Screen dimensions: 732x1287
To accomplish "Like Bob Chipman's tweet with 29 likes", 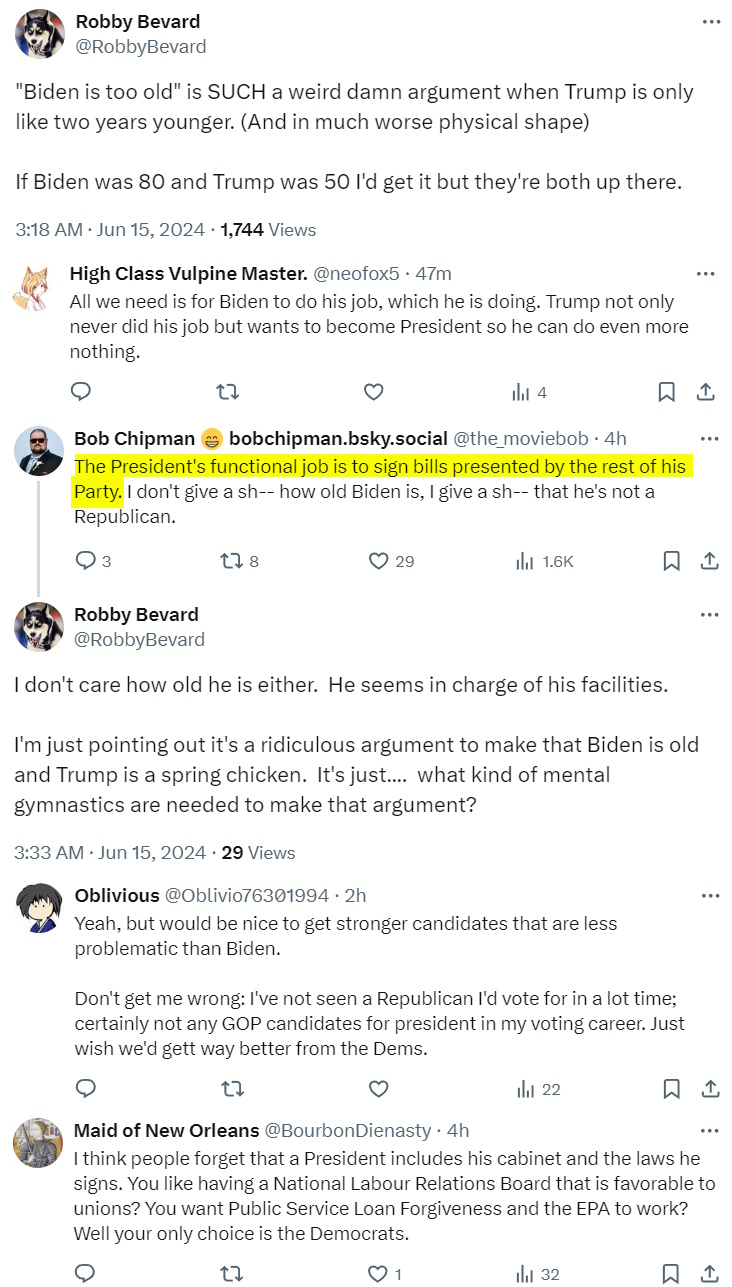I will point(378,561).
